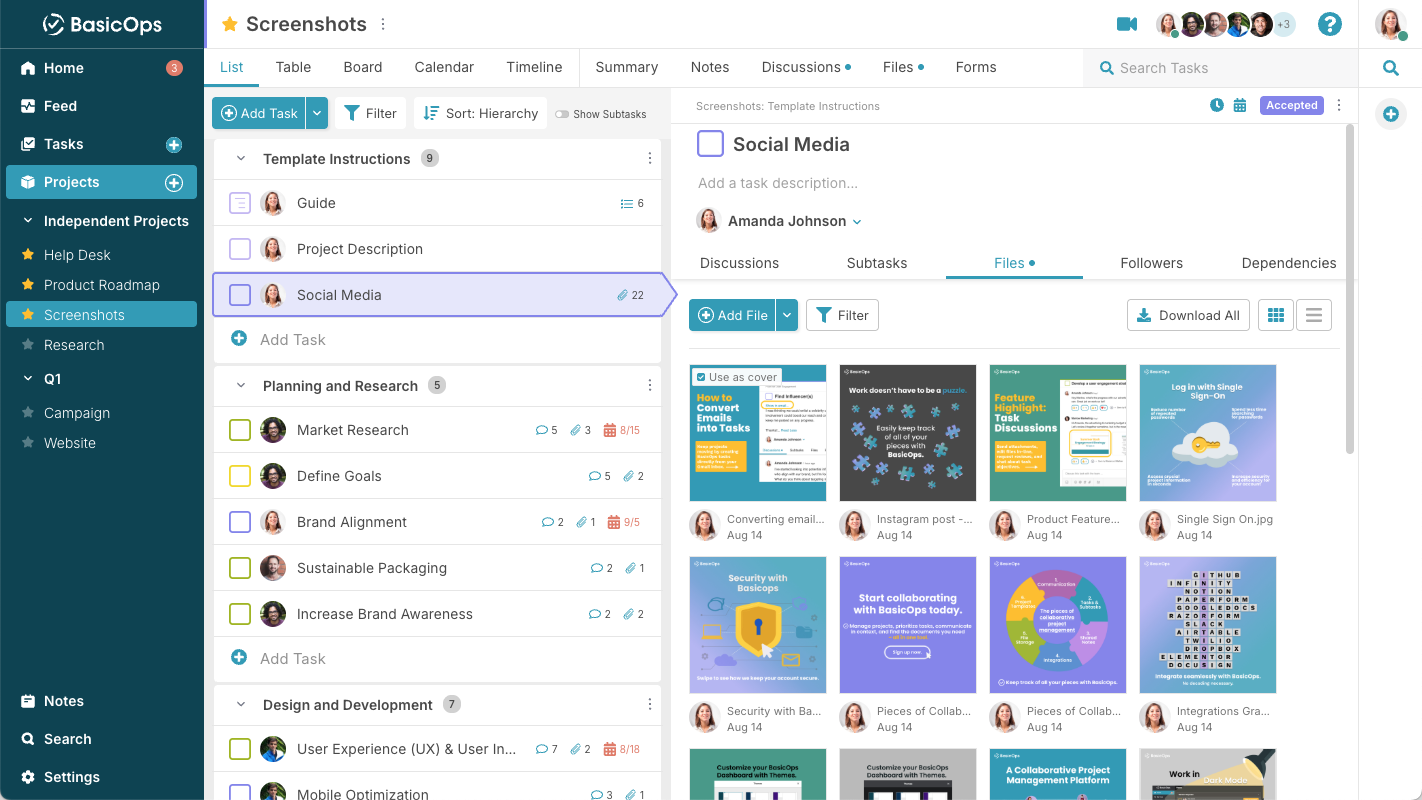This screenshot has width=1422, height=800.
Task: Open the Sort: Hierarchy dropdown
Action: (481, 113)
